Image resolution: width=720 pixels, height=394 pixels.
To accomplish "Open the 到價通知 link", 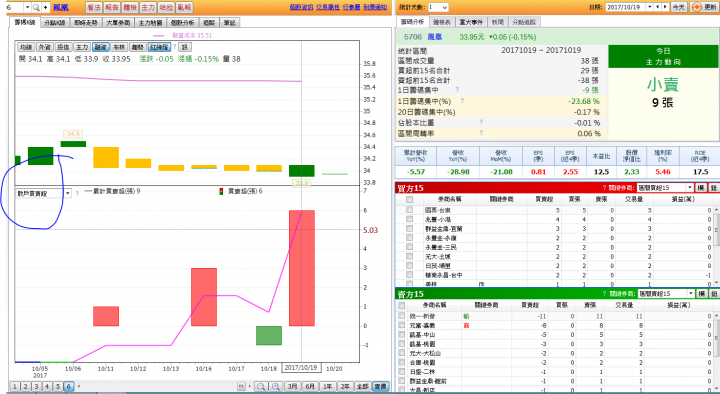I will [x=375, y=7].
